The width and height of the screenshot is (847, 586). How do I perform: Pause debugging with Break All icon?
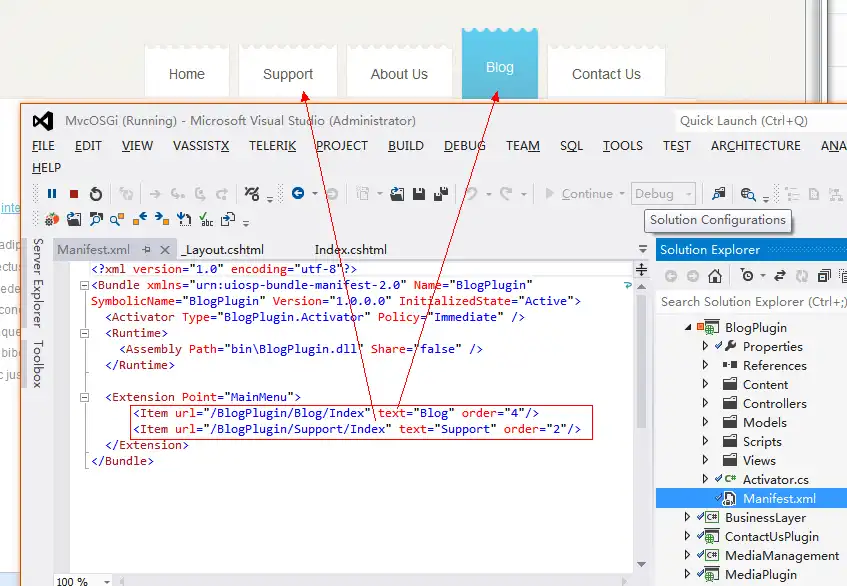[52, 193]
